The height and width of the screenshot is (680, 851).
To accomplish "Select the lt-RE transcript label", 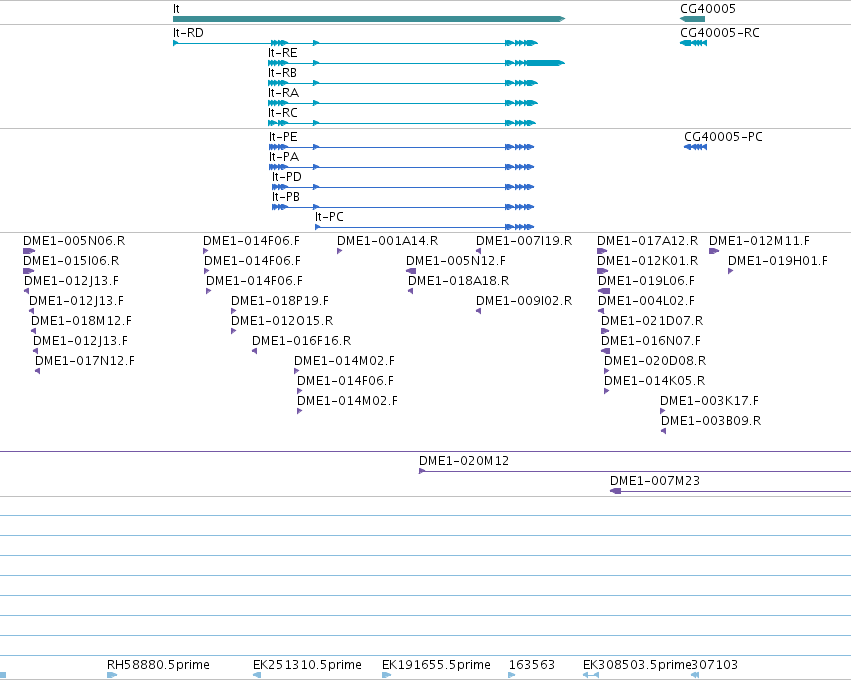I will (283, 53).
